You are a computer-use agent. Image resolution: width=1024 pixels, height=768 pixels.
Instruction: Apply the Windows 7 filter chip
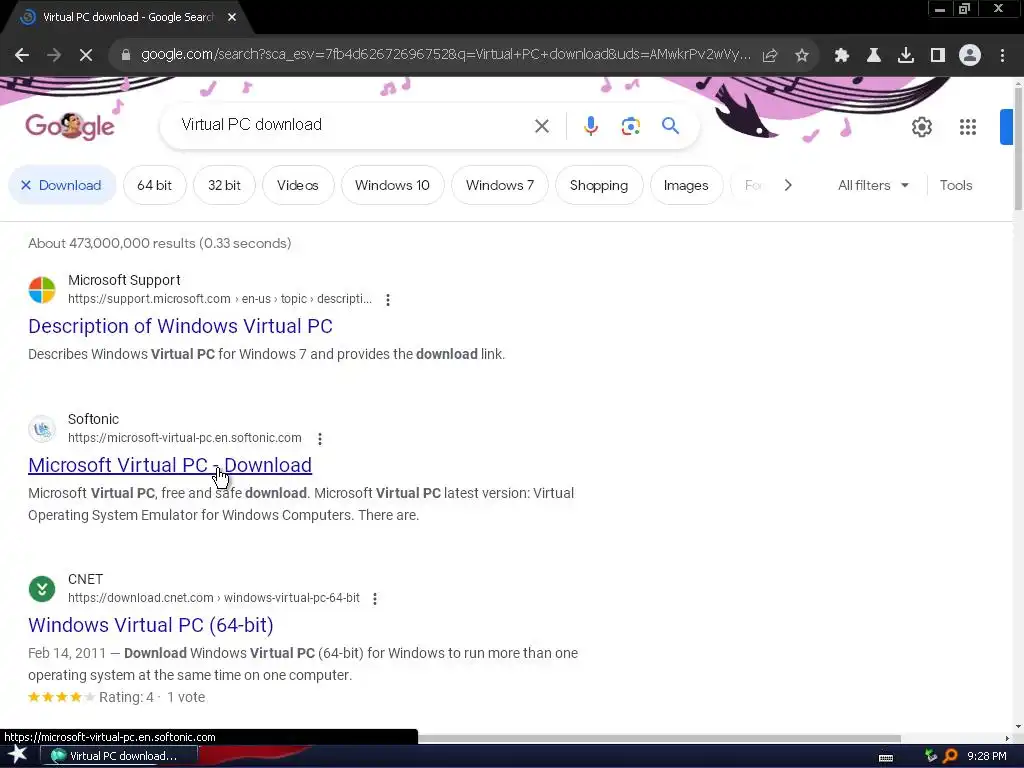click(500, 185)
